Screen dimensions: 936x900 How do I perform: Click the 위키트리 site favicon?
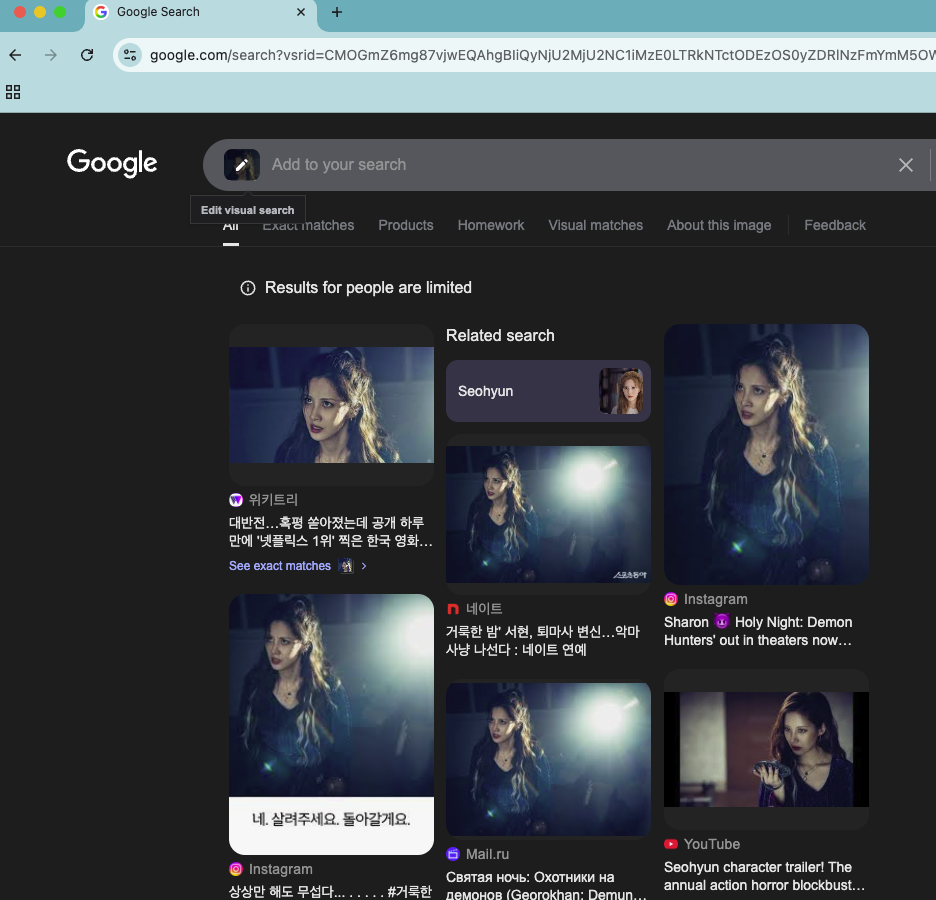[235, 499]
